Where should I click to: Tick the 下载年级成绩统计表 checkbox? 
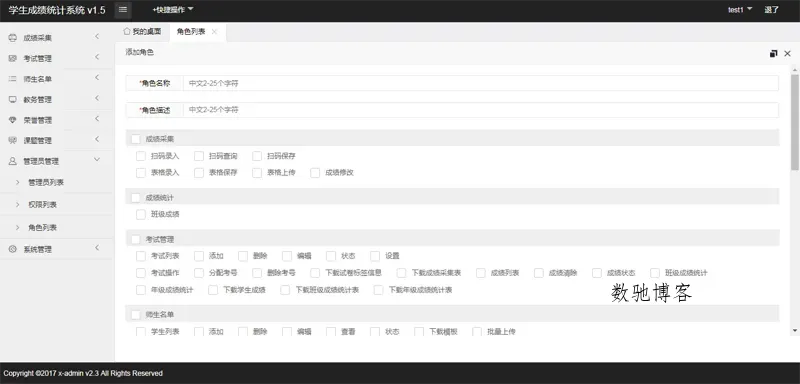point(379,290)
